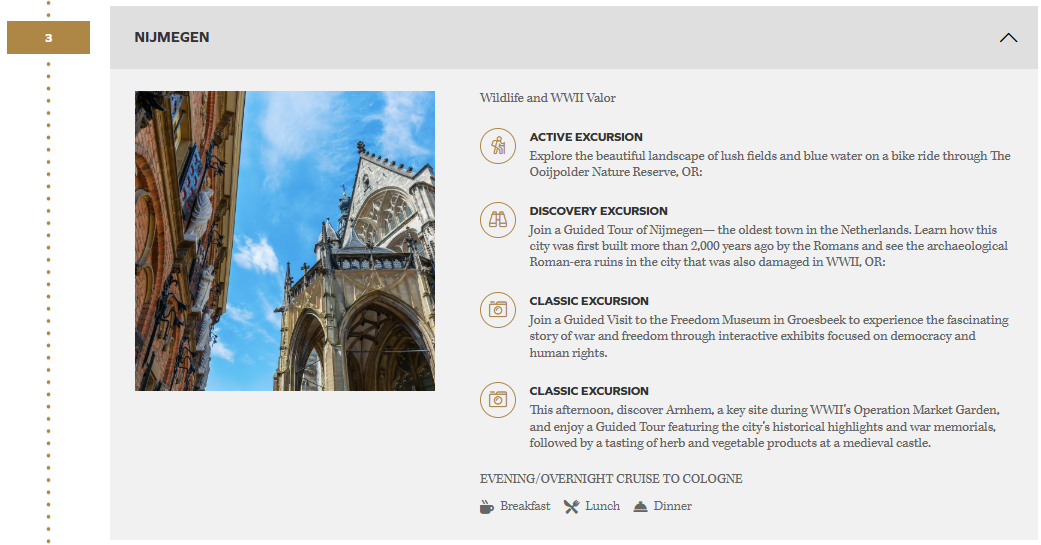This screenshot has height=545, width=1041.
Task: Click the hiker icon for Active Excursion
Action: 497,146
